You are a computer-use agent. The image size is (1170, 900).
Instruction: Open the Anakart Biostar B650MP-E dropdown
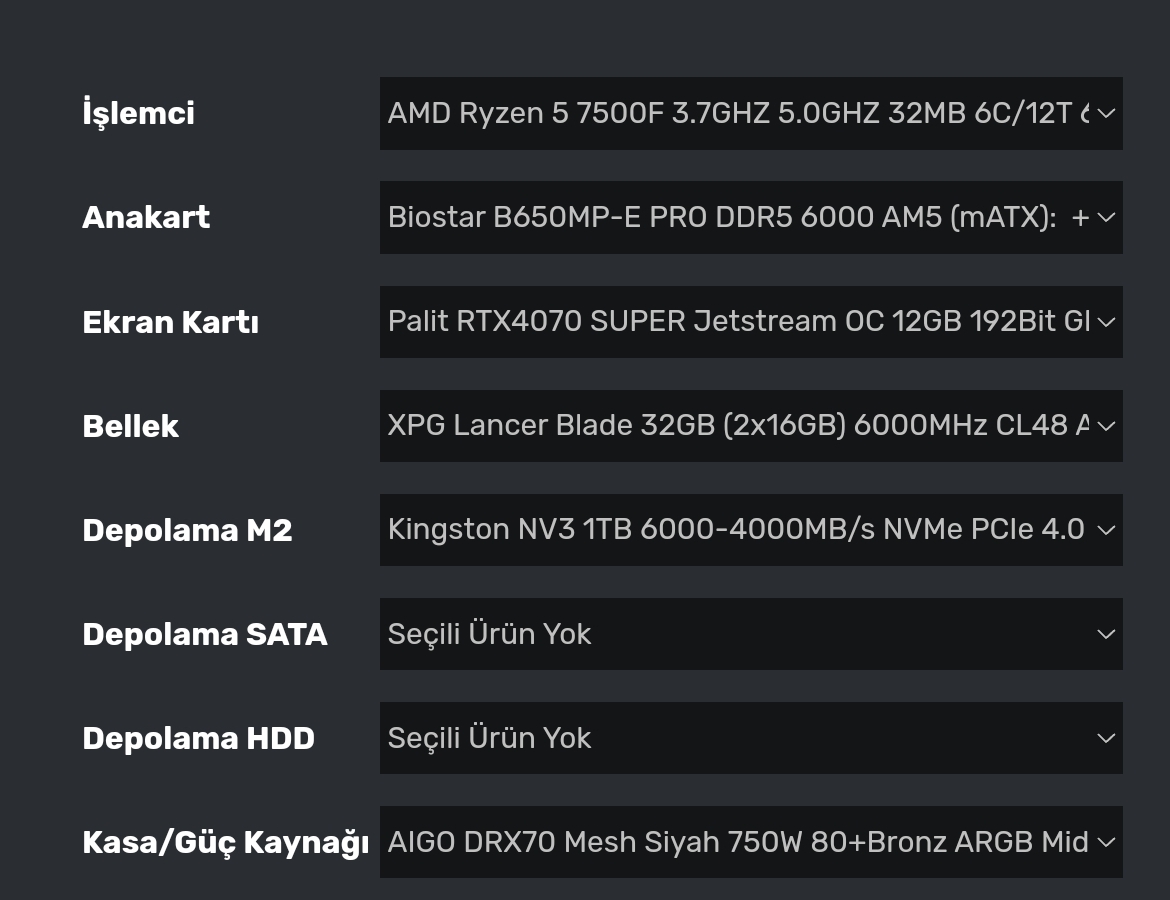click(x=738, y=217)
